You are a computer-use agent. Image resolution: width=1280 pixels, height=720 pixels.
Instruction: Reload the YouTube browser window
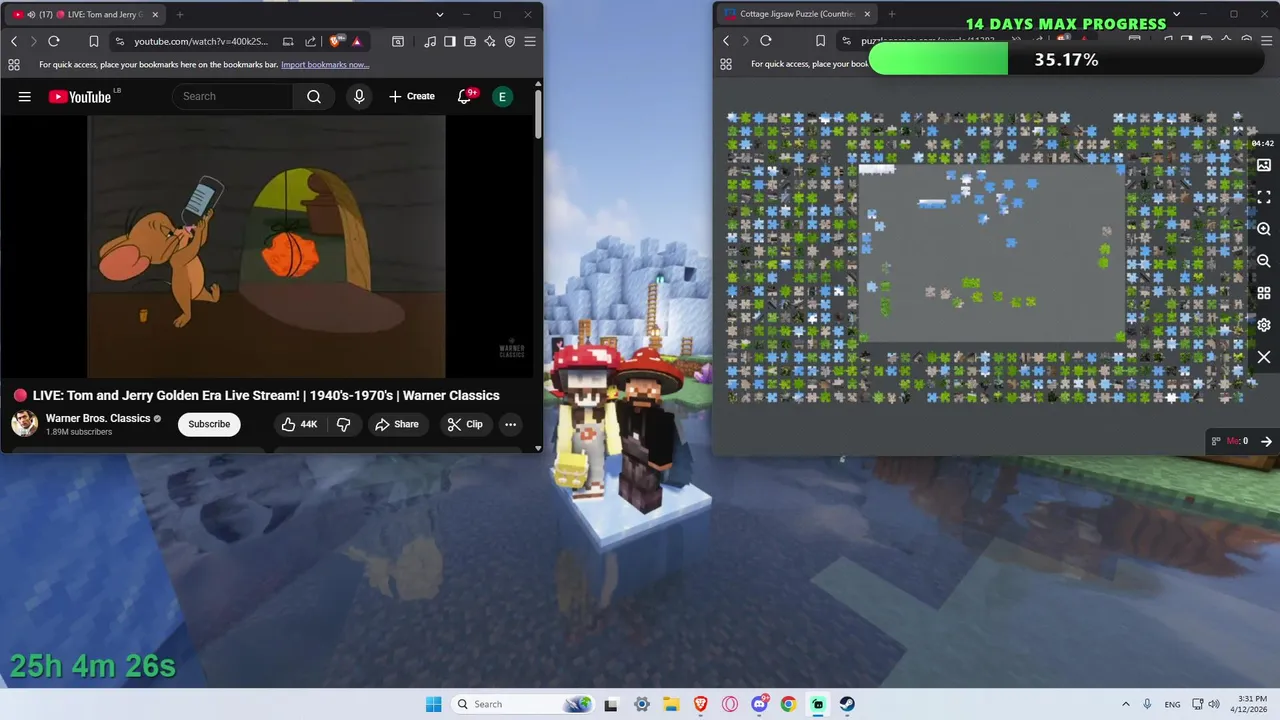coord(54,41)
